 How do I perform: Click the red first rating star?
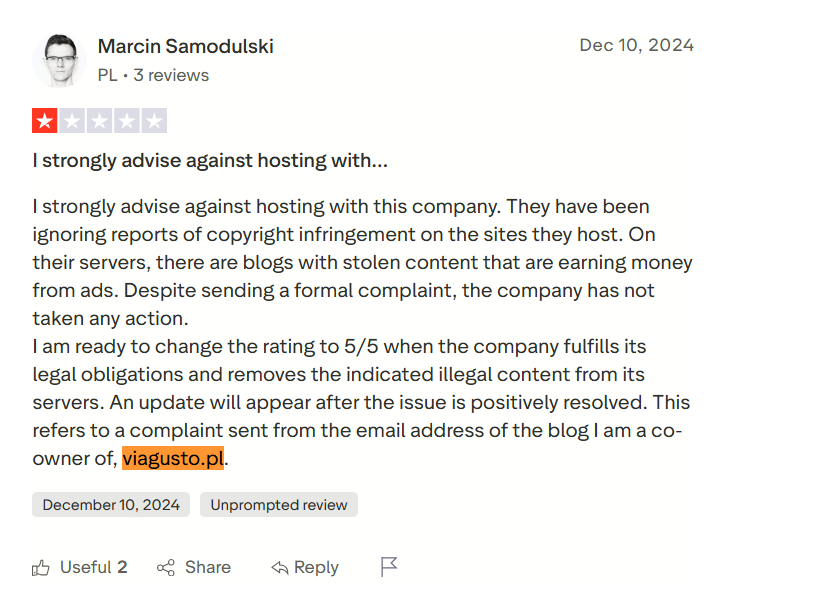click(45, 121)
